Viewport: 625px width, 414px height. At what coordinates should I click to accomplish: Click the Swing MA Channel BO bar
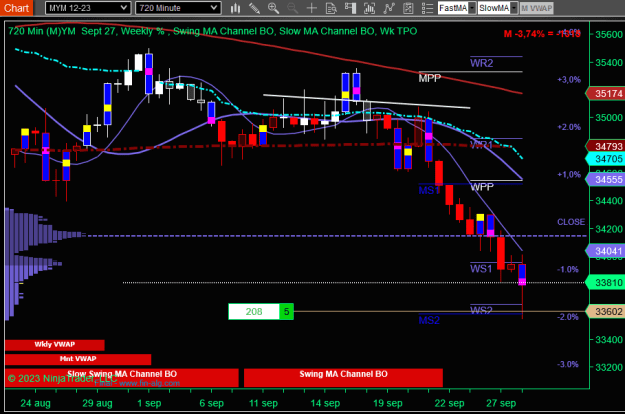tap(343, 377)
